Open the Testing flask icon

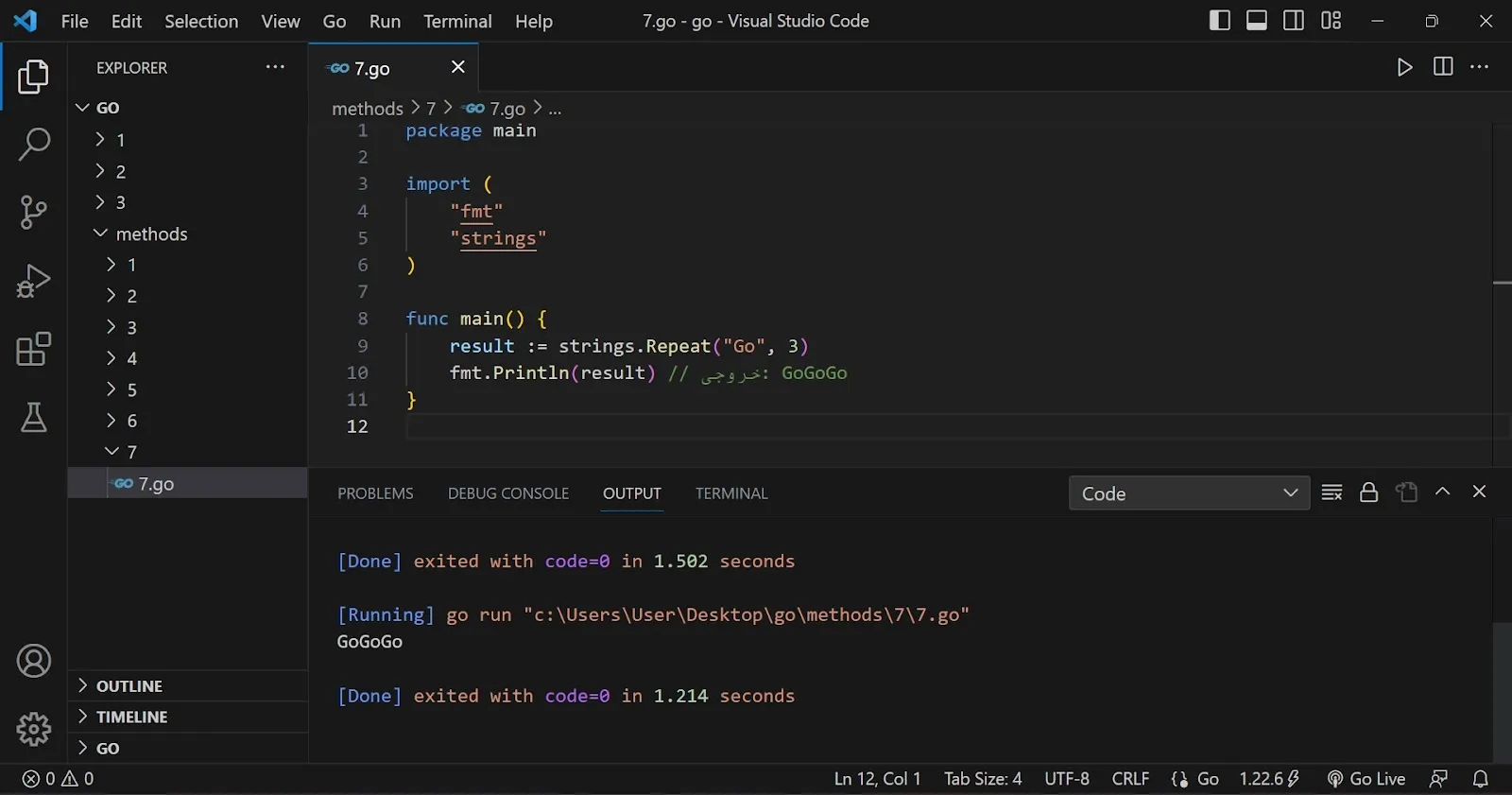click(x=33, y=417)
